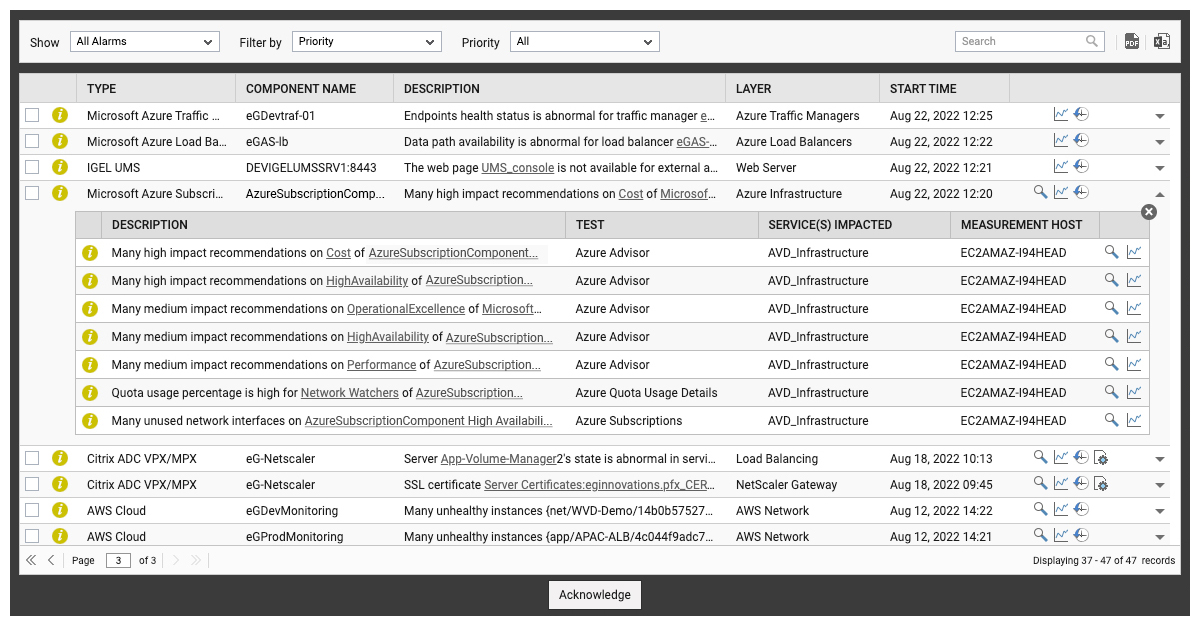
Task: Tick the checkbox for the eGAS-lb alarm
Action: tap(32, 141)
